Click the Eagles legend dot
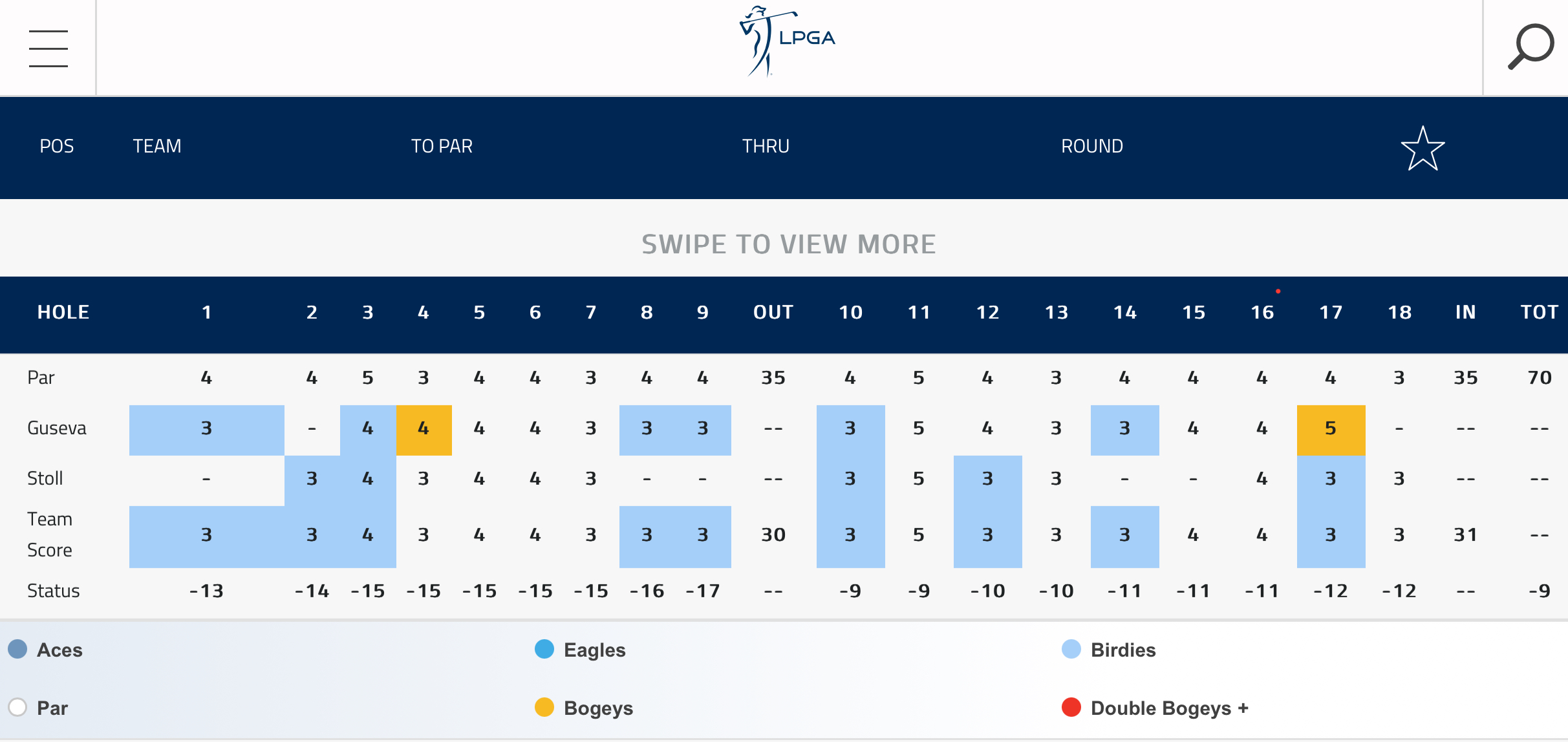 (x=544, y=649)
